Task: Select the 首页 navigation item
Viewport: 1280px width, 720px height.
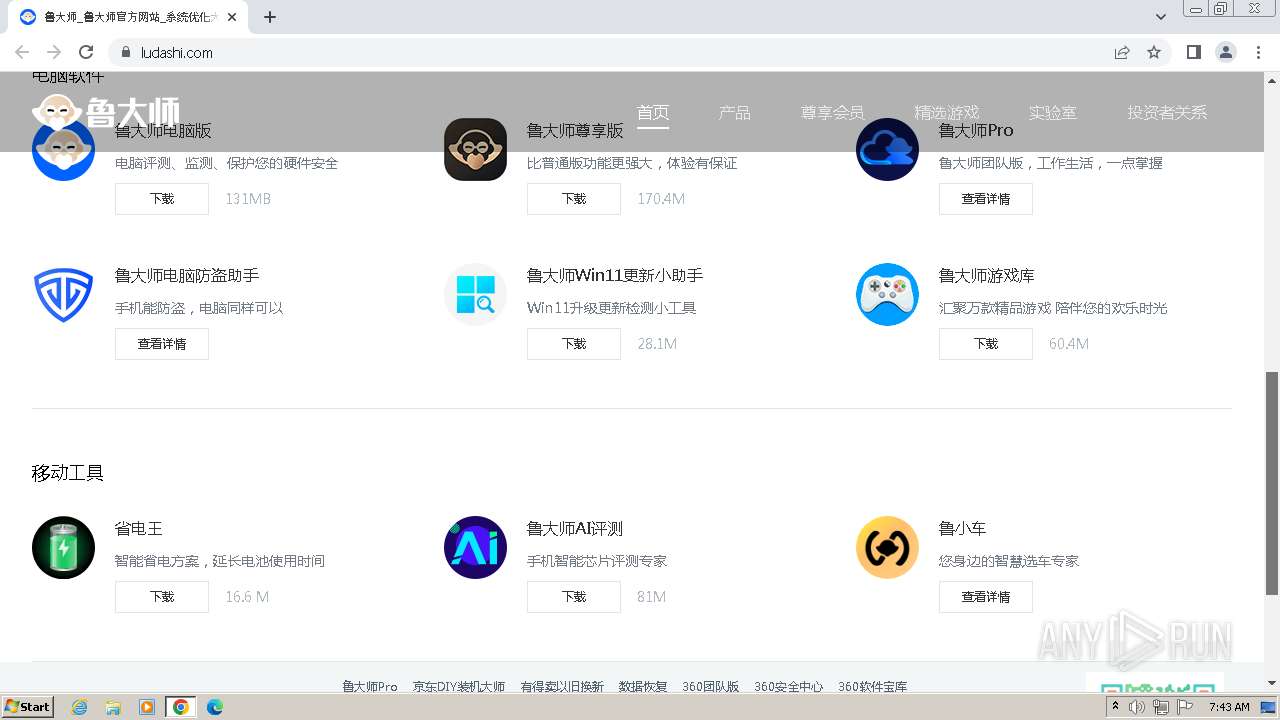Action: click(653, 112)
